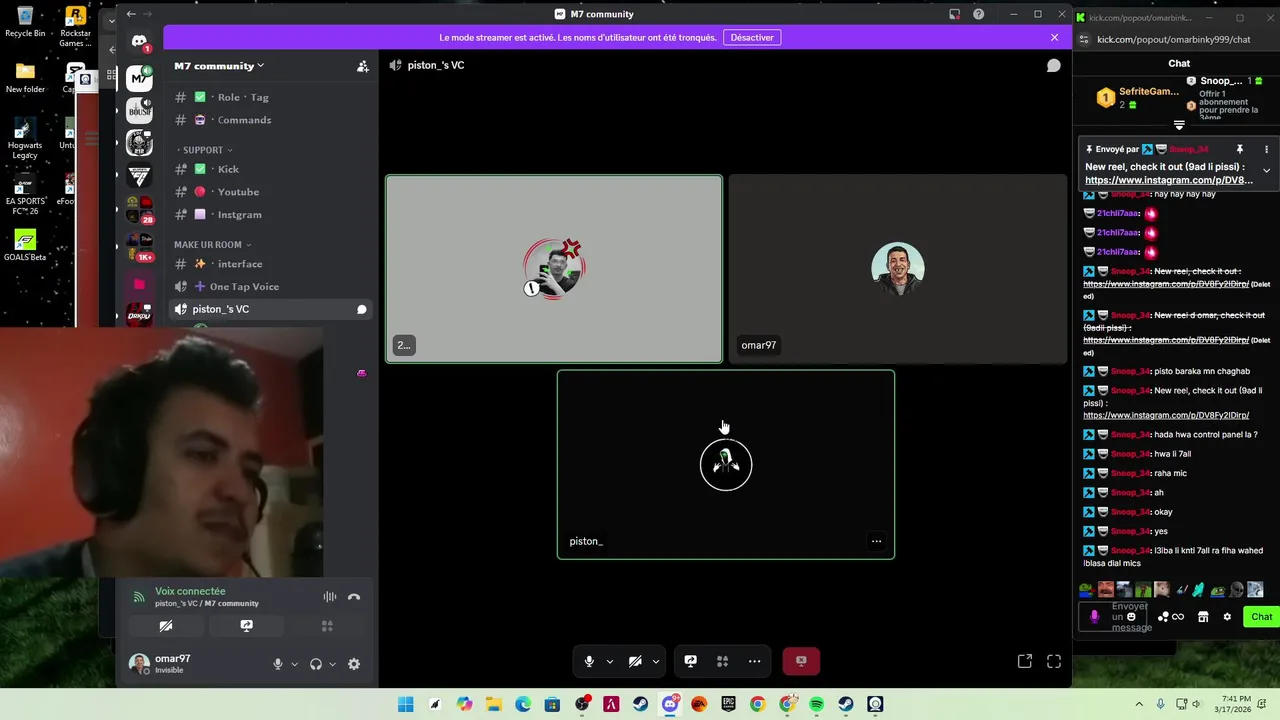Toggle noise suppression waveform icon in voice panel

click(x=329, y=597)
